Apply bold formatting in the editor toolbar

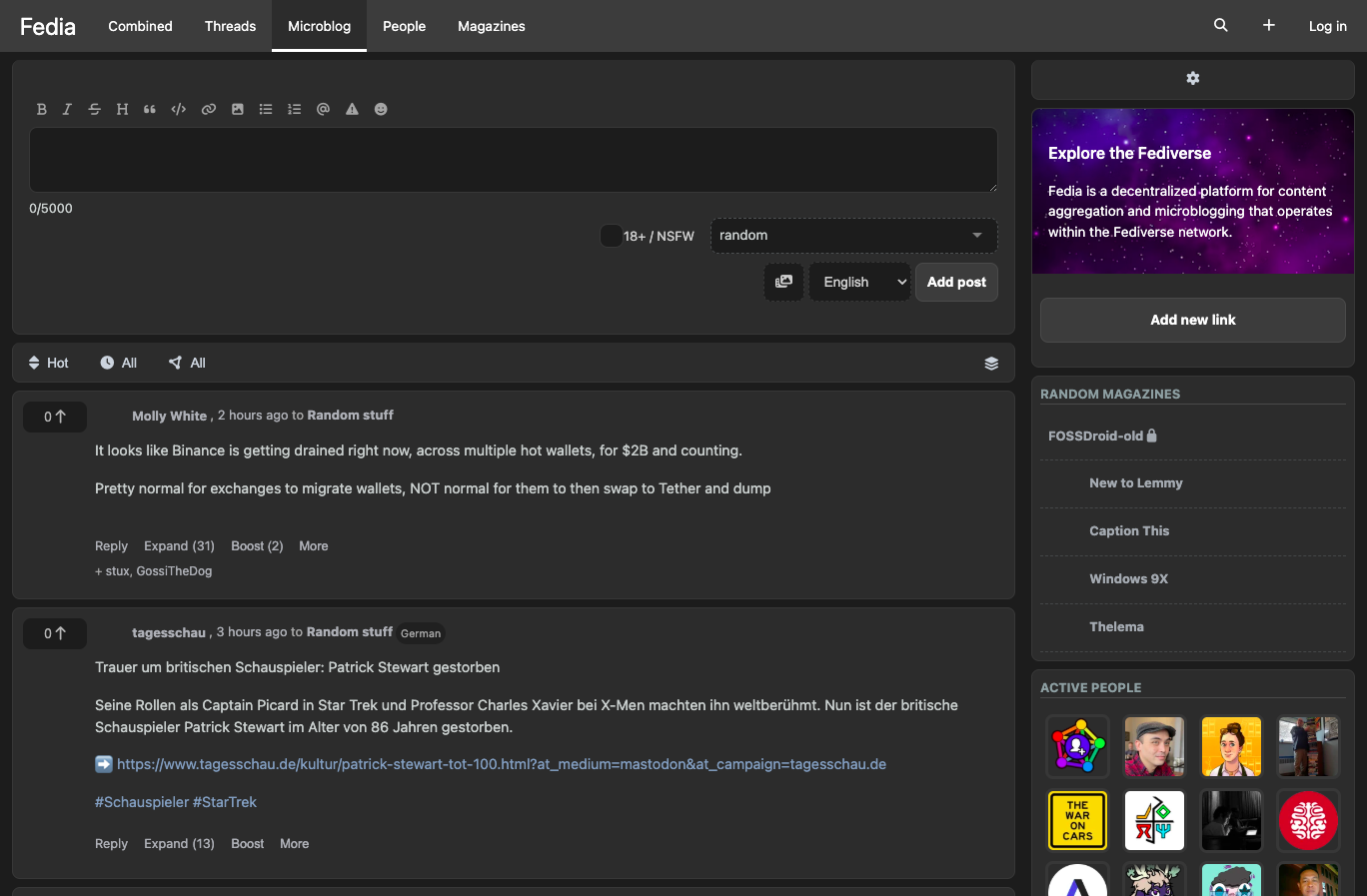click(x=42, y=110)
